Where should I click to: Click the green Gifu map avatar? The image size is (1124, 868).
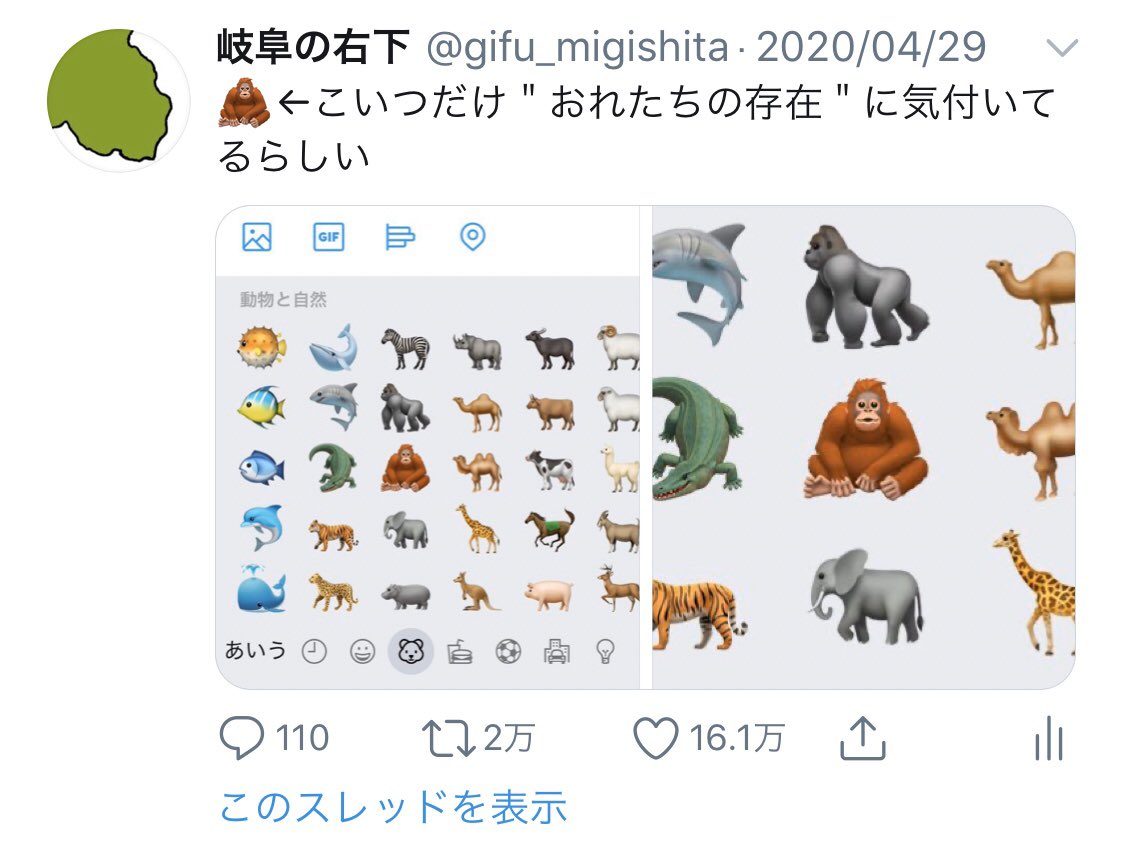[118, 100]
